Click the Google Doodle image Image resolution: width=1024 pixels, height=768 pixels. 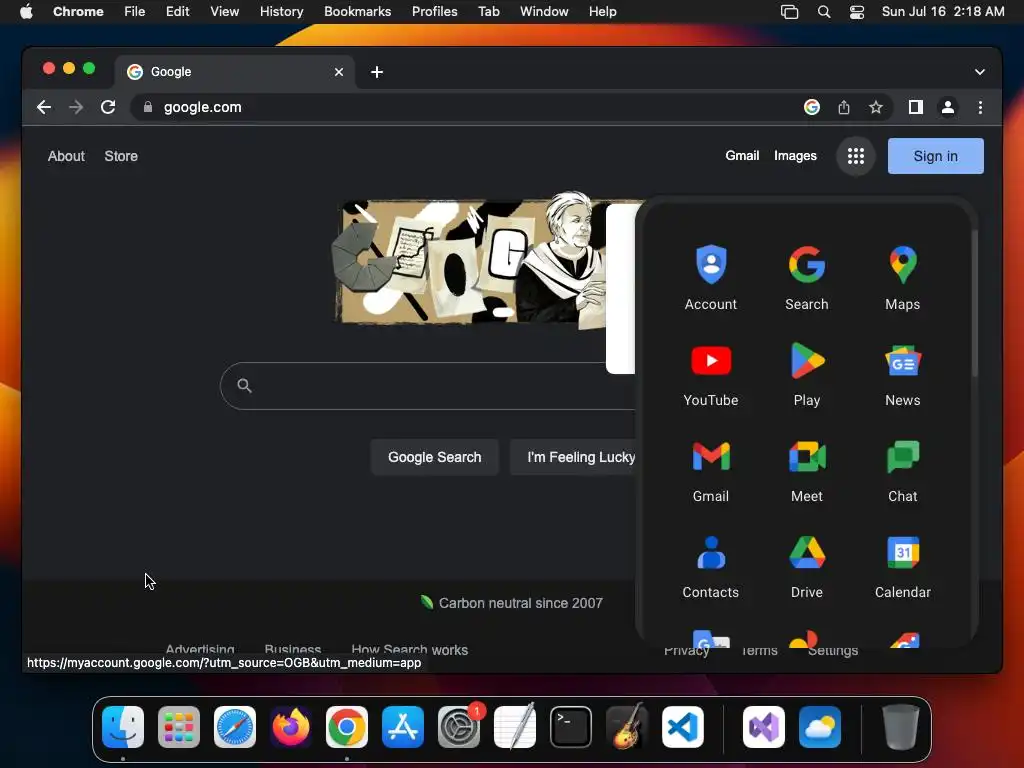tap(470, 261)
